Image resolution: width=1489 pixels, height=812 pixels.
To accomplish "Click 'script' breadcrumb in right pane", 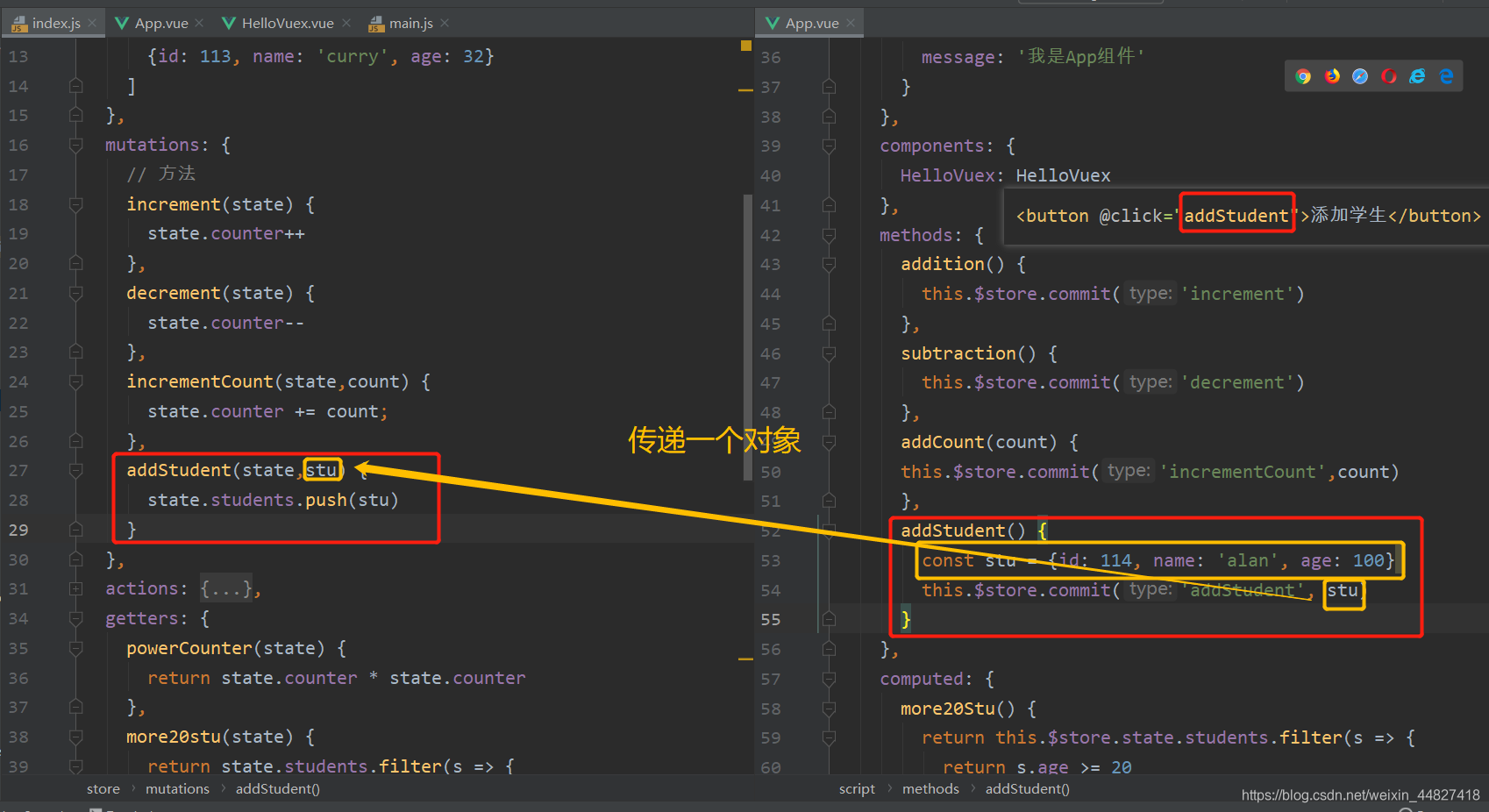I will pos(857,789).
